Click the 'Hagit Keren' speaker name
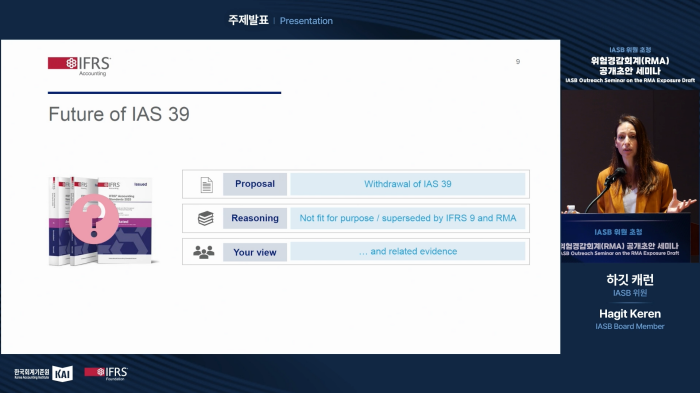 pos(630,314)
